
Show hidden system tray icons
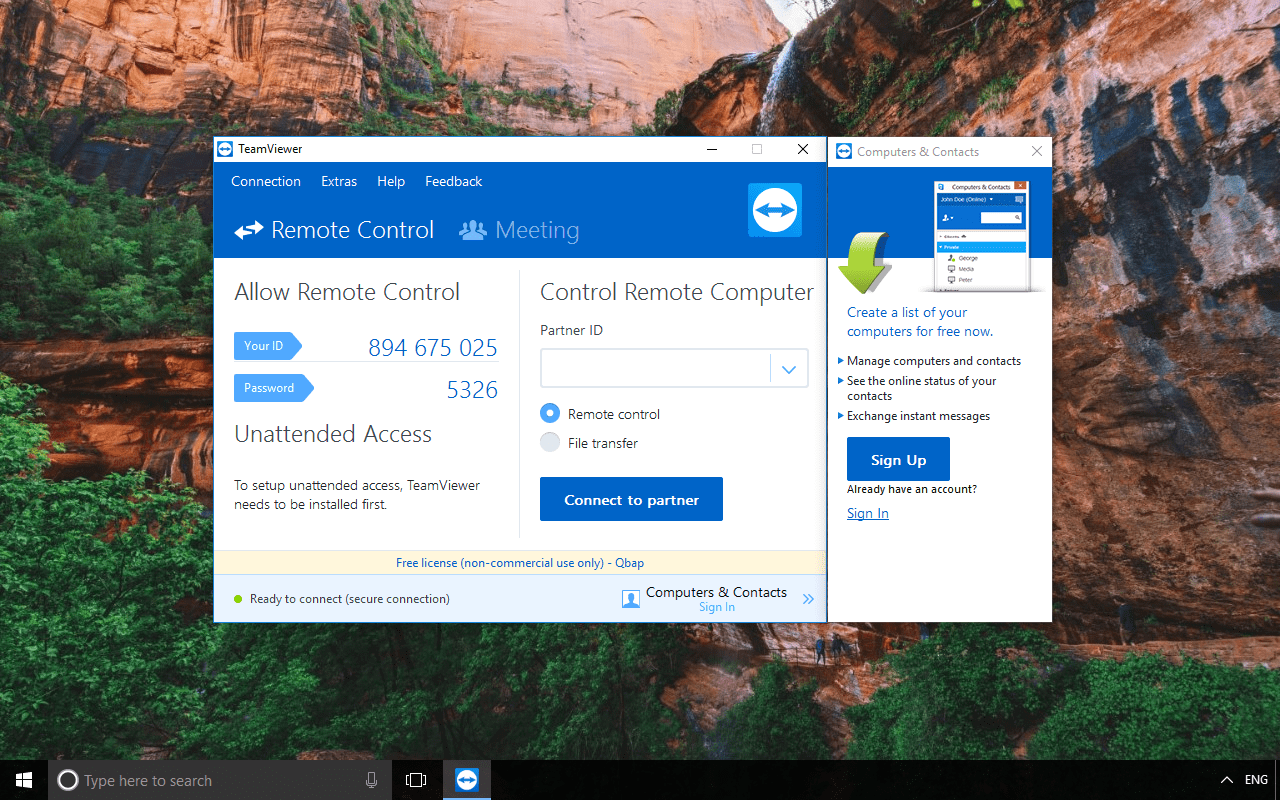click(x=1227, y=780)
